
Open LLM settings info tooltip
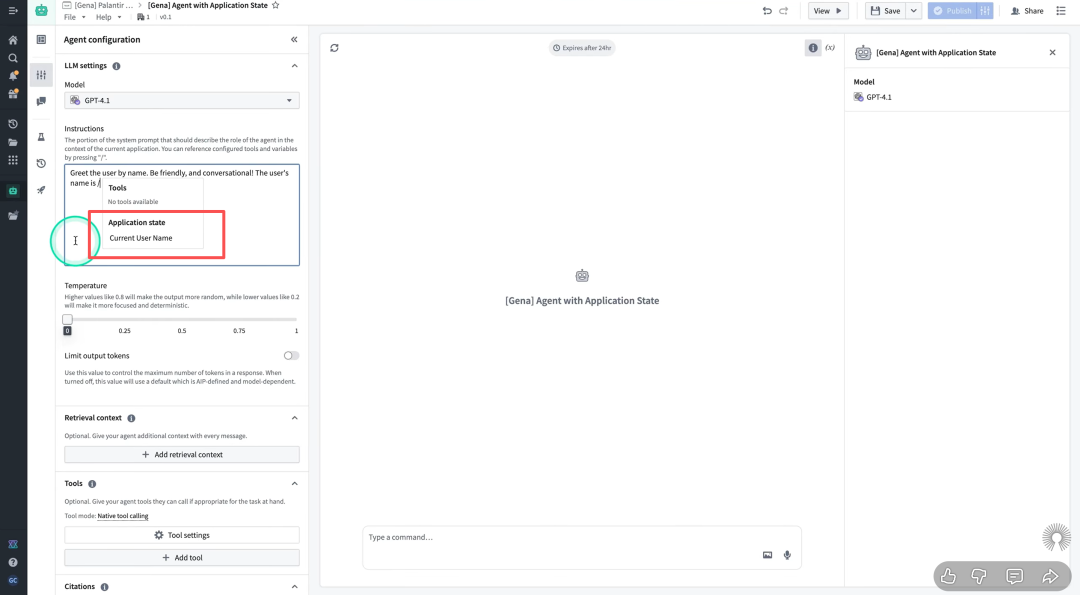click(x=116, y=66)
